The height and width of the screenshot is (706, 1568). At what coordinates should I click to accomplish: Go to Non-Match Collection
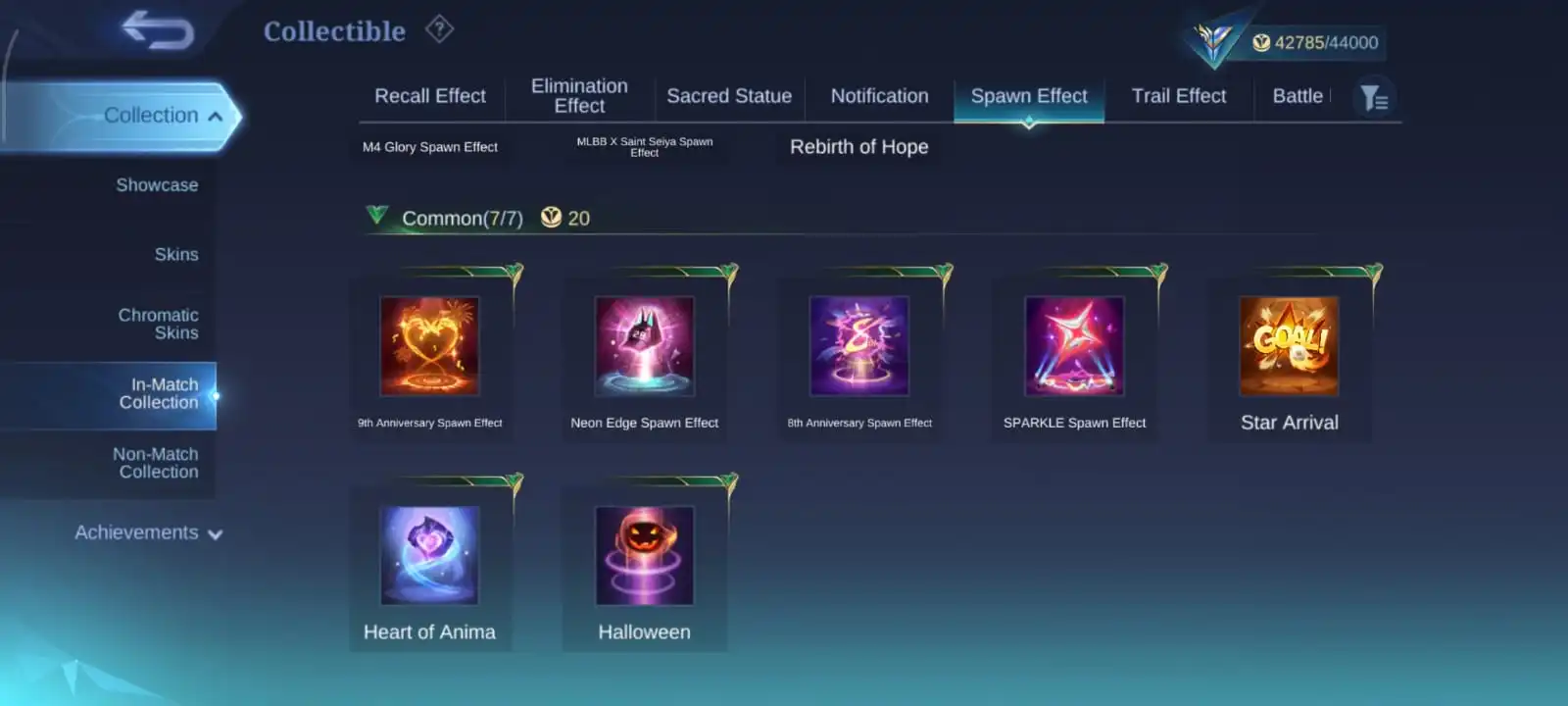(x=155, y=463)
